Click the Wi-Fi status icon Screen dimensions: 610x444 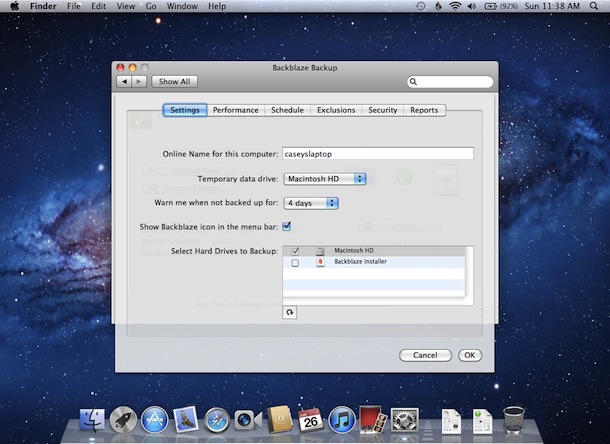(x=456, y=6)
